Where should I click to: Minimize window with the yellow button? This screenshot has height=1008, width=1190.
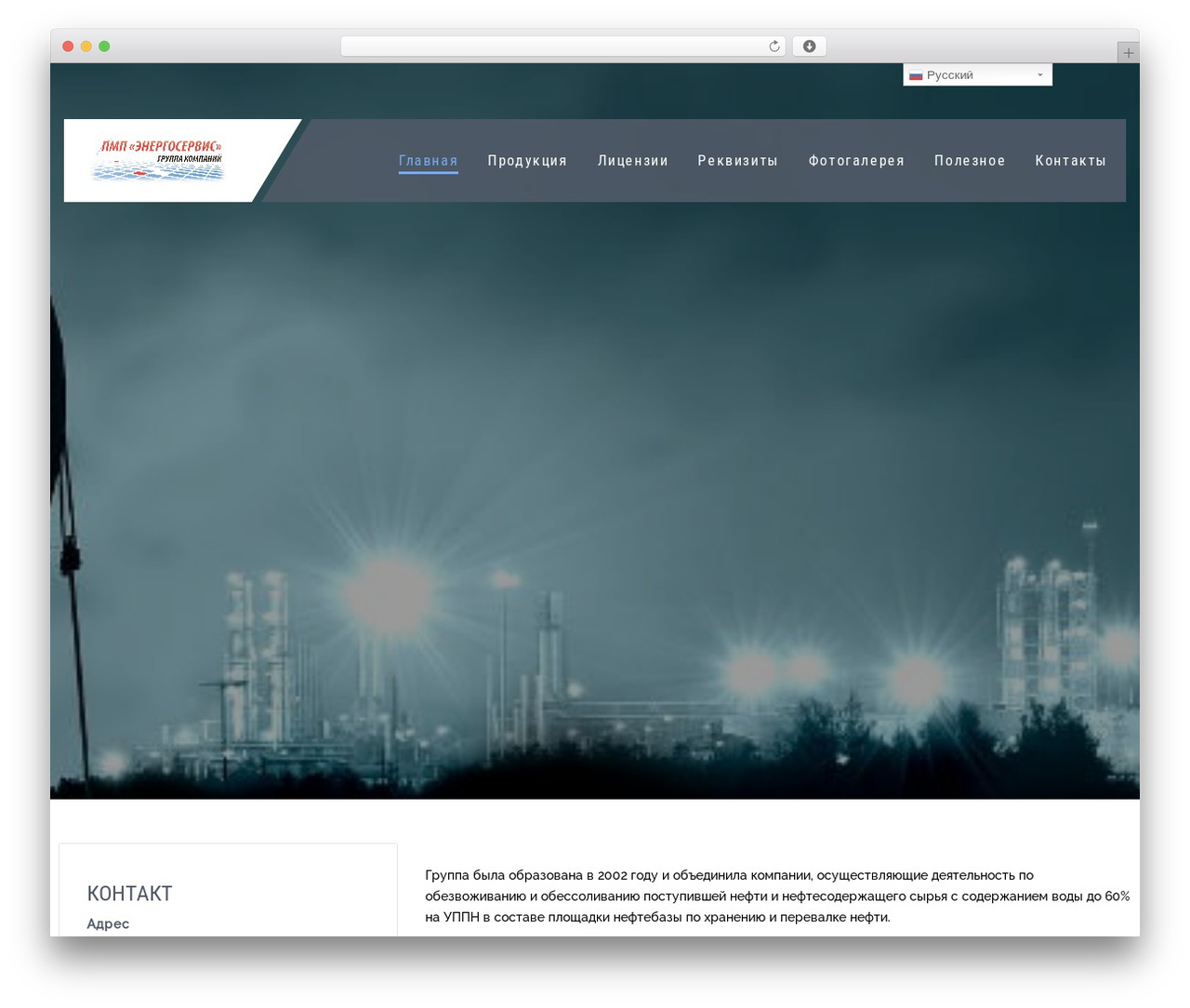point(86,46)
